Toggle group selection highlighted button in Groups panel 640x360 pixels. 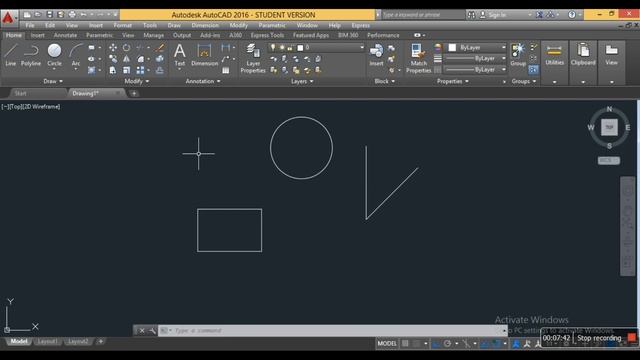coord(533,70)
